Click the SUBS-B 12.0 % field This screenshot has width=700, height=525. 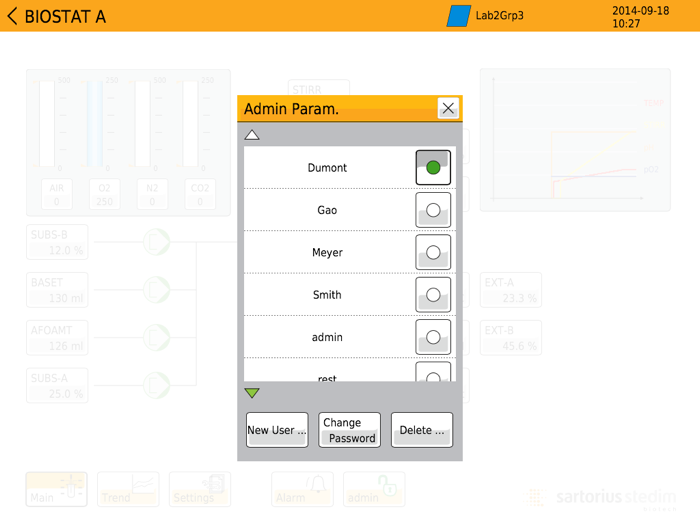(x=57, y=242)
